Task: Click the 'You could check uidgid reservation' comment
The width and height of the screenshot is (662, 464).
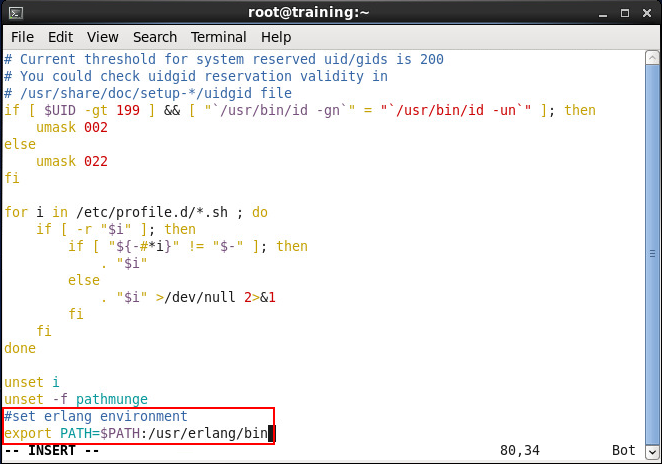Action: point(196,76)
